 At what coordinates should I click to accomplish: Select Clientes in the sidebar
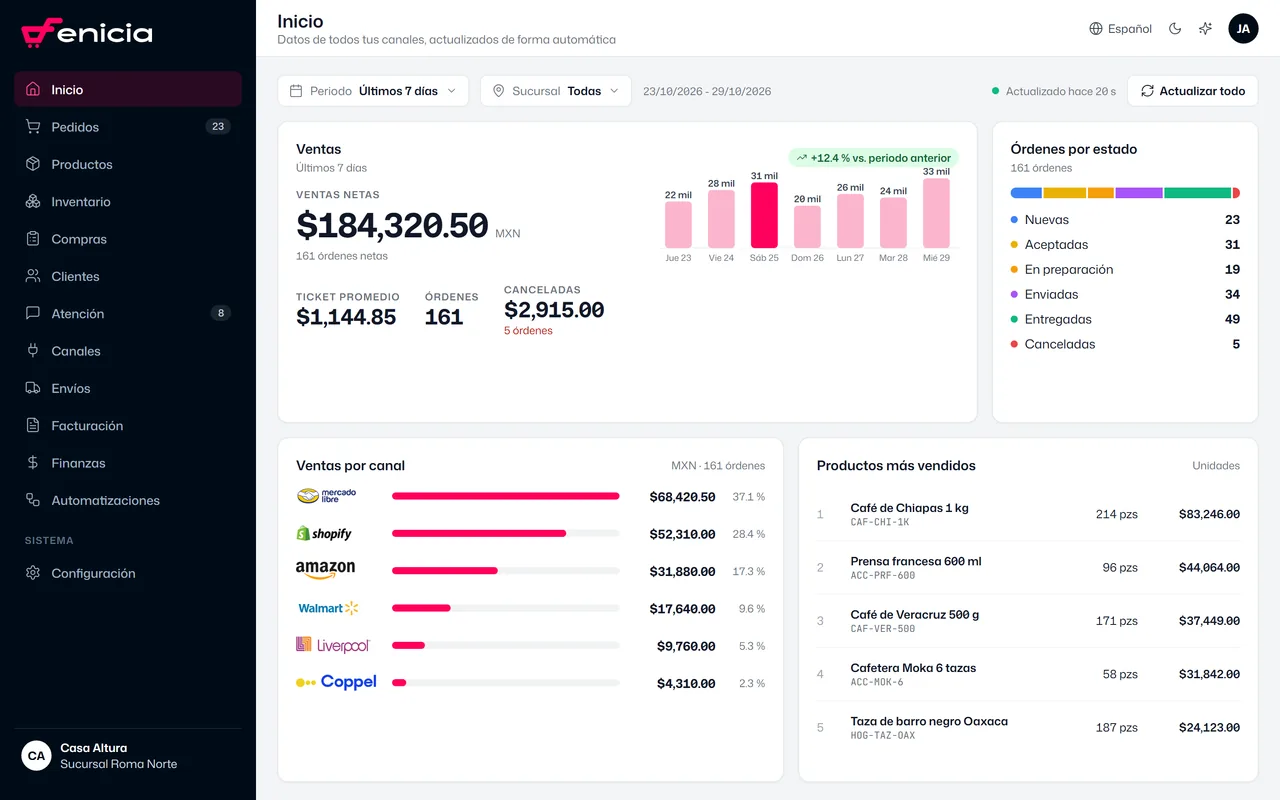click(x=128, y=276)
